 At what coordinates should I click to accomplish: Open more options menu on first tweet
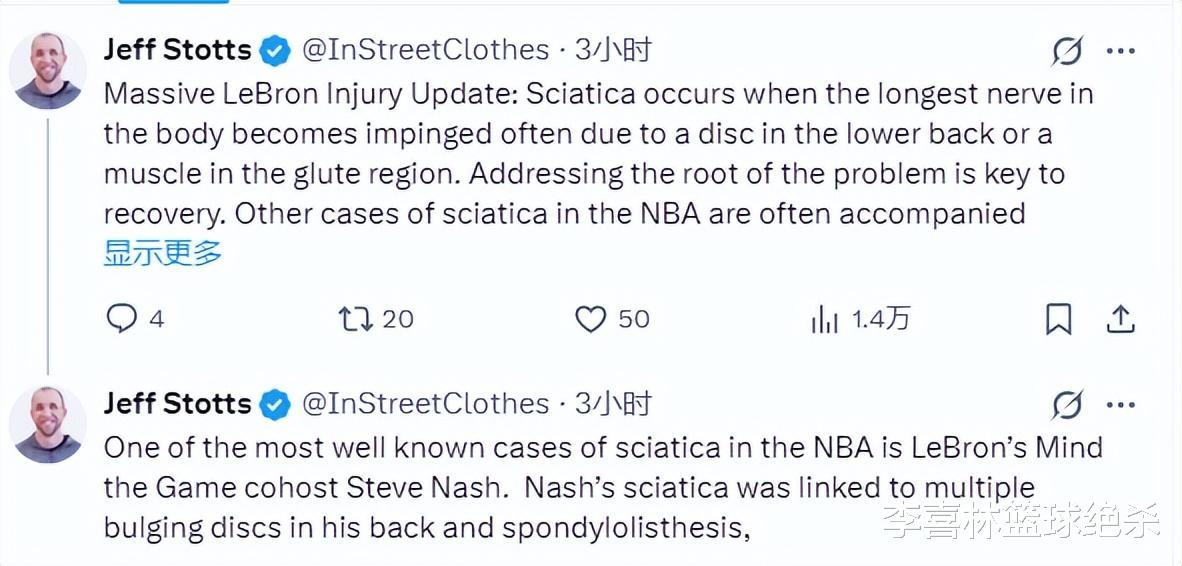coord(1122,51)
